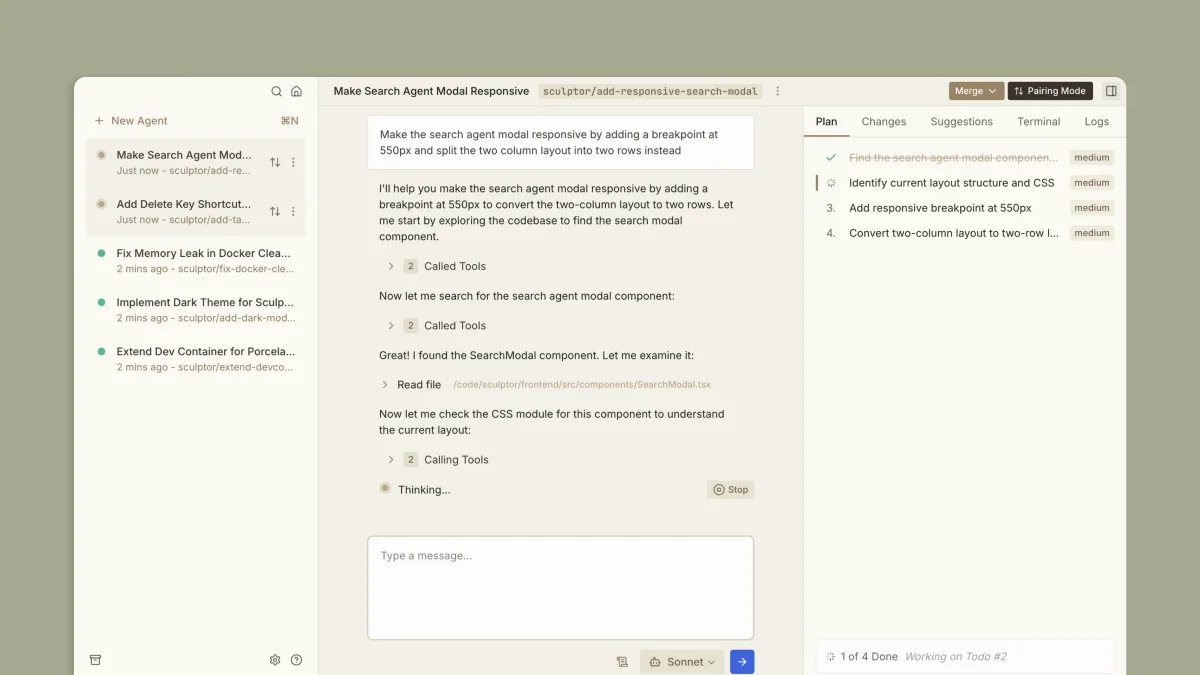Toggle the right side panel icon

1111,91
